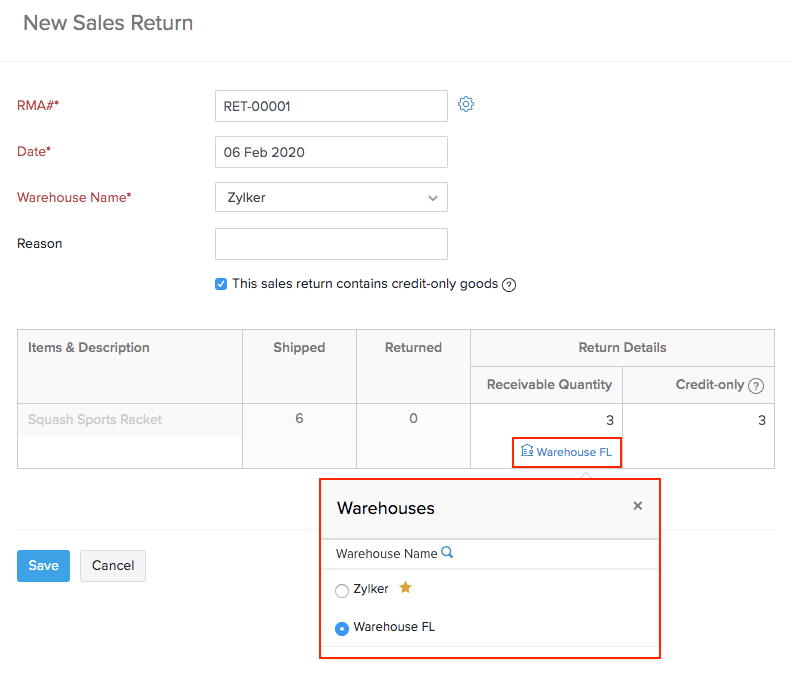Click the Warehouse Name dropdown chevron arrow
Viewport: 792px width, 676px height.
pos(433,198)
